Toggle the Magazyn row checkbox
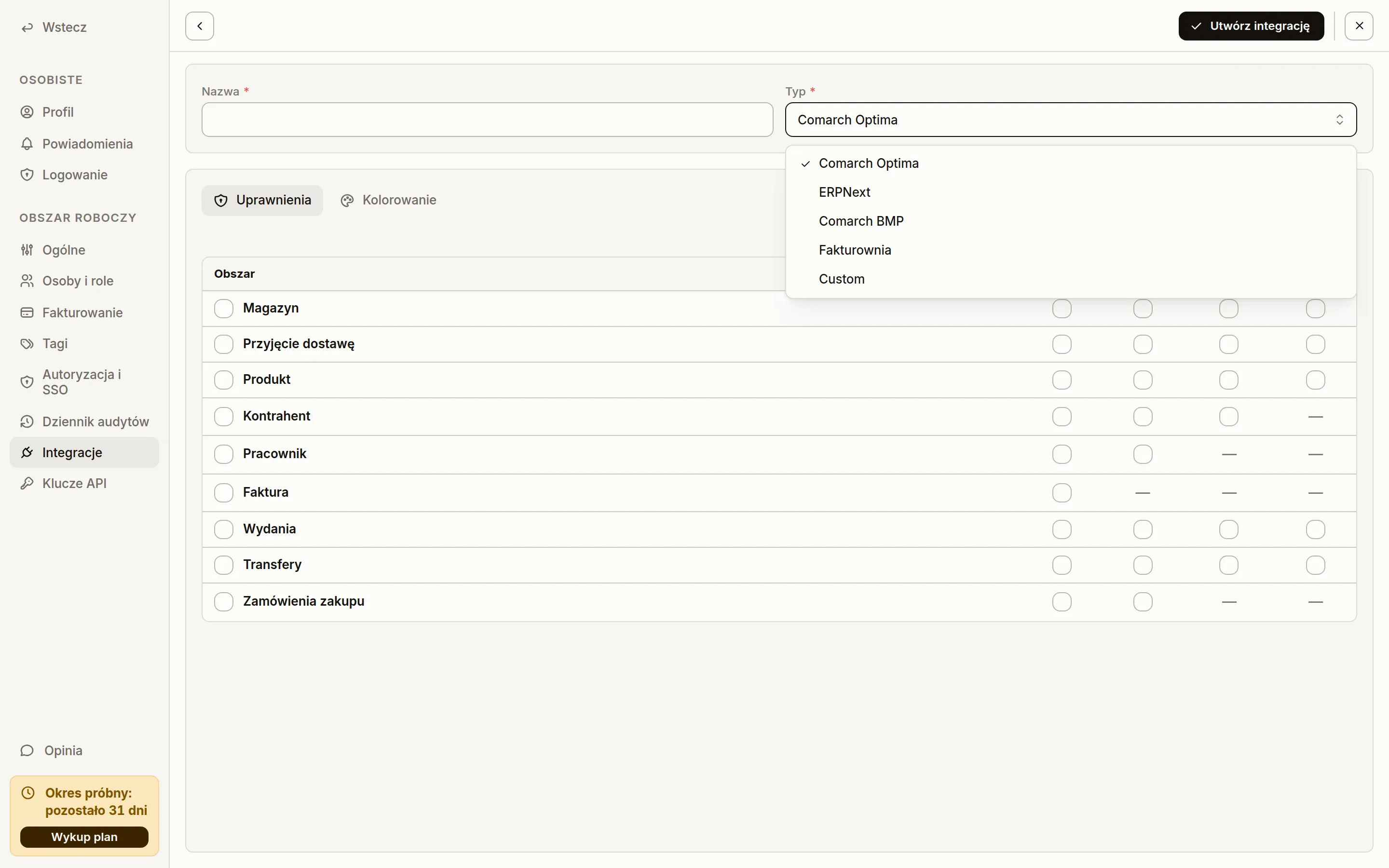 (224, 308)
